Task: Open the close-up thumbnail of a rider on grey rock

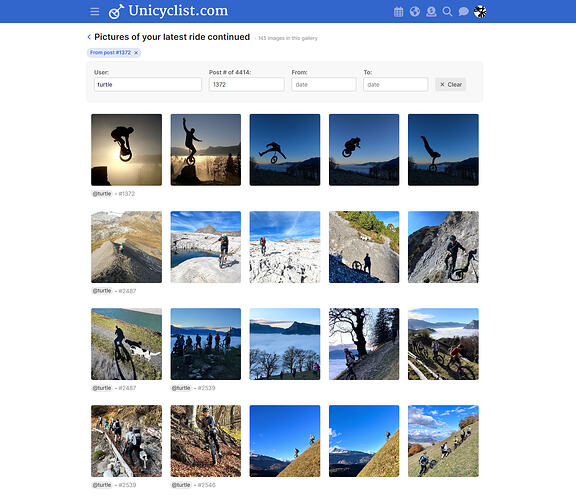Action: click(x=443, y=247)
